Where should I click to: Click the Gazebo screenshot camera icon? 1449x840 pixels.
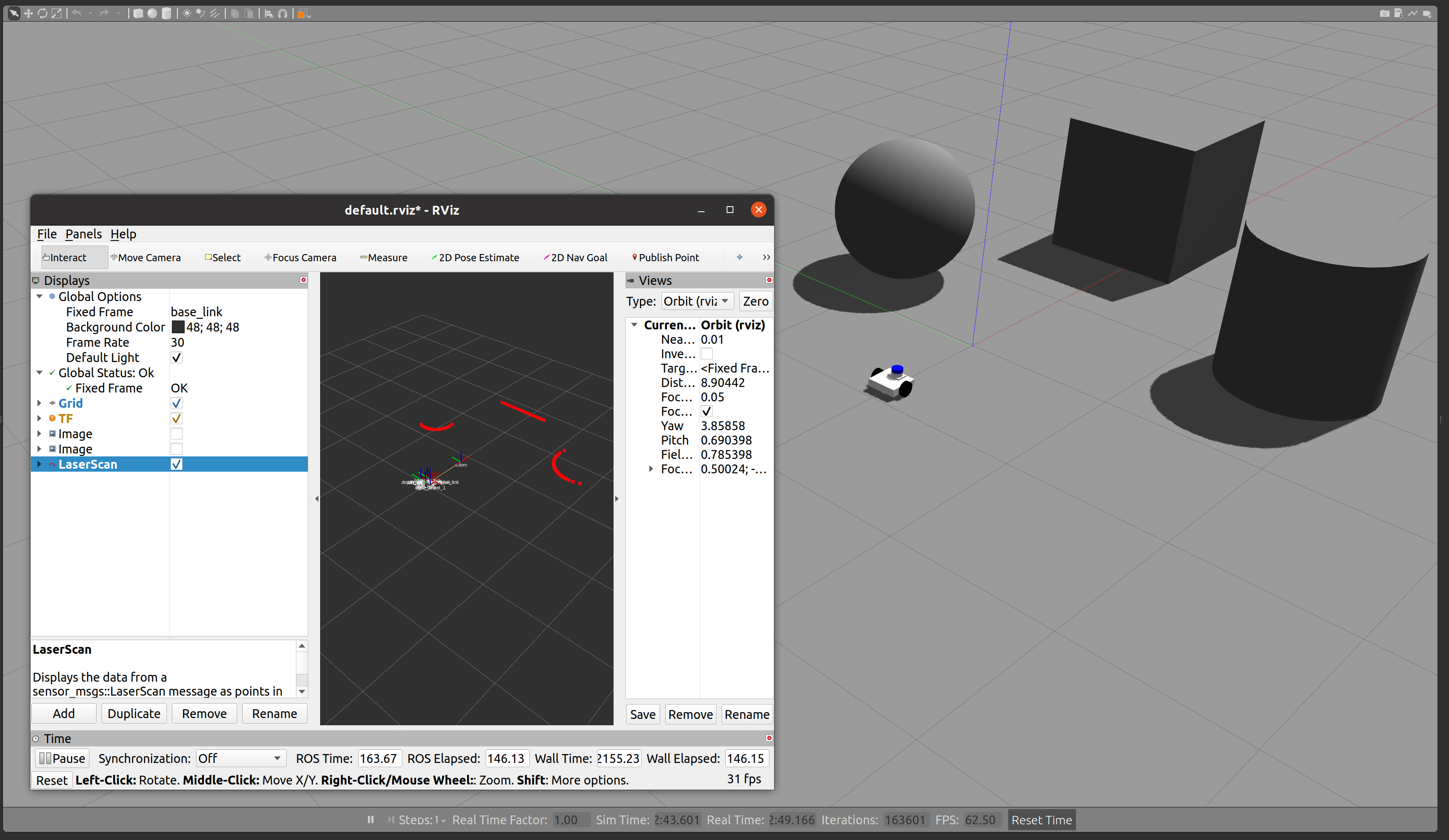[x=1384, y=13]
